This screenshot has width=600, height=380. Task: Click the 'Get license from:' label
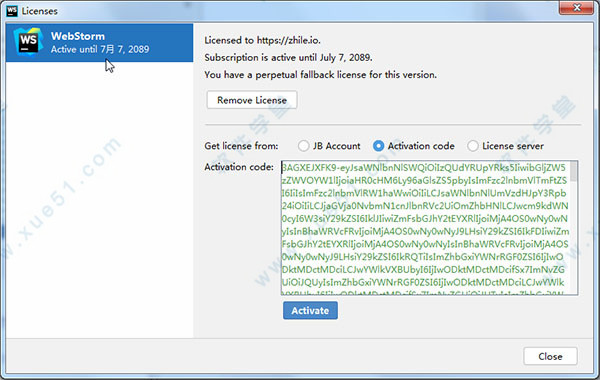click(241, 146)
